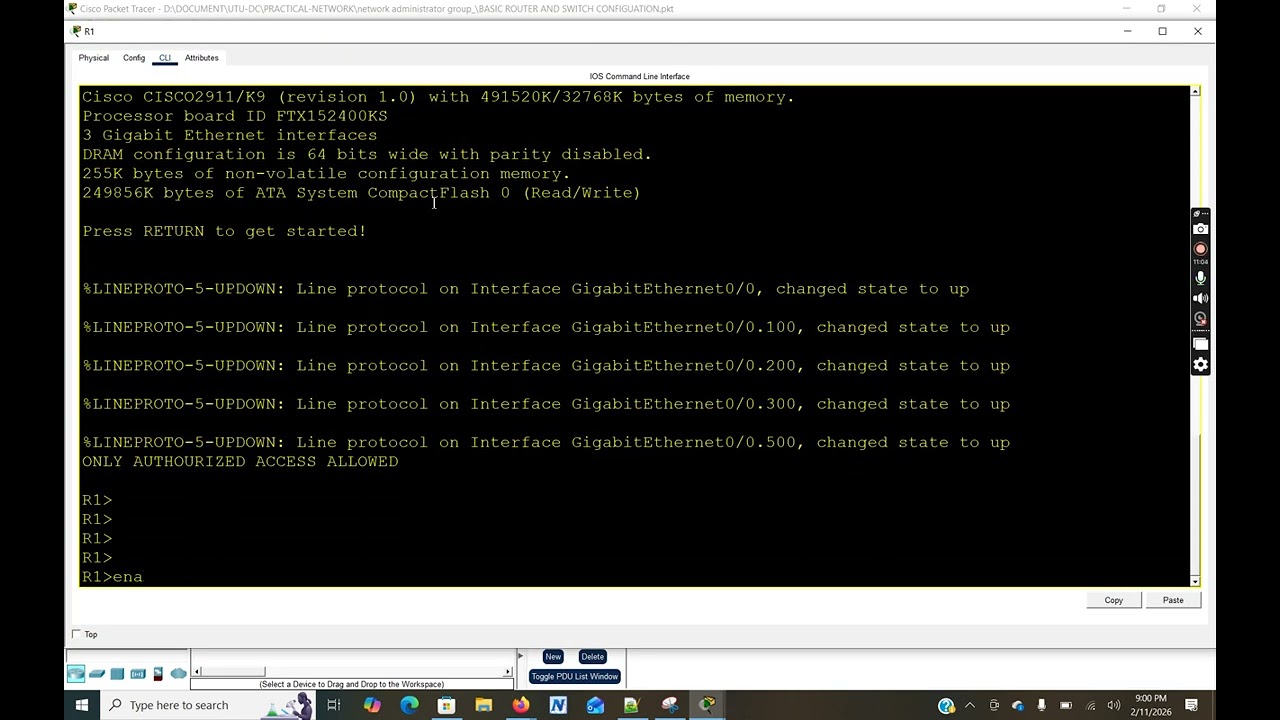The width and height of the screenshot is (1280, 720).
Task: Open the recorder region selection icon
Action: click(x=1201, y=344)
